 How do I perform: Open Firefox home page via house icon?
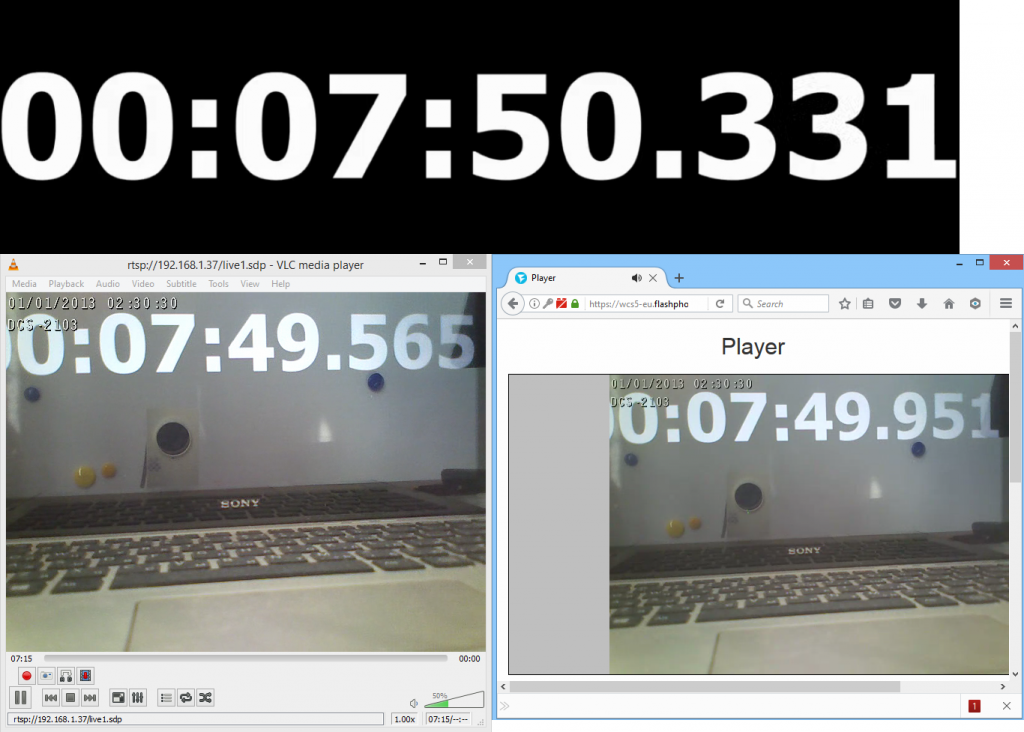click(x=948, y=303)
